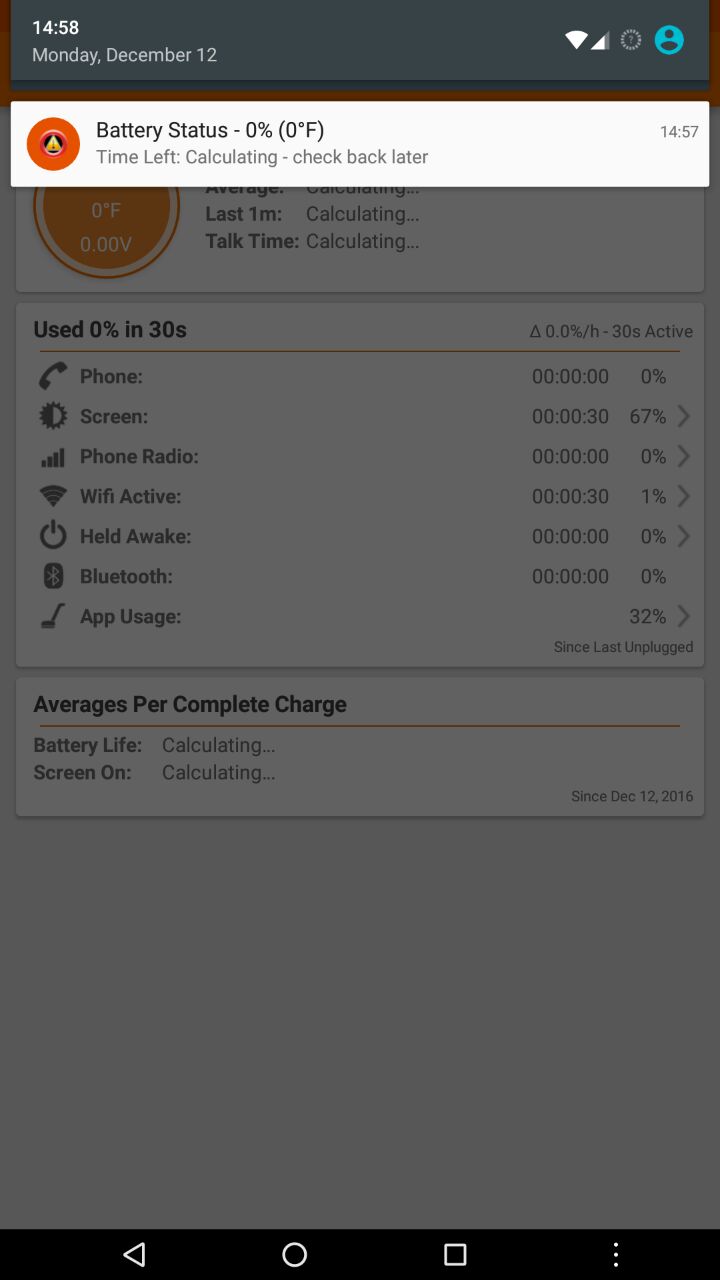Tap the Wi-Fi signal status icon
Image resolution: width=720 pixels, height=1280 pixels.
coord(576,40)
